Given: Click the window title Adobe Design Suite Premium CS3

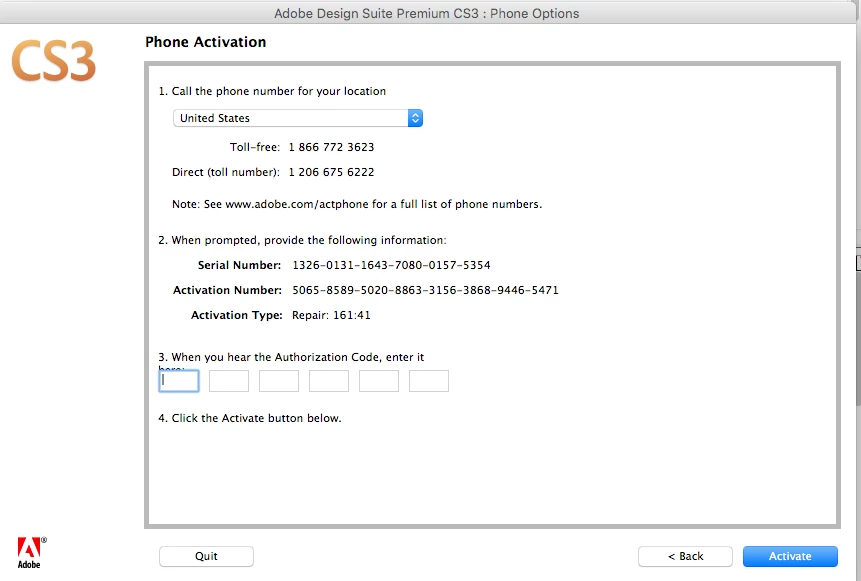Looking at the screenshot, I should click(x=427, y=14).
